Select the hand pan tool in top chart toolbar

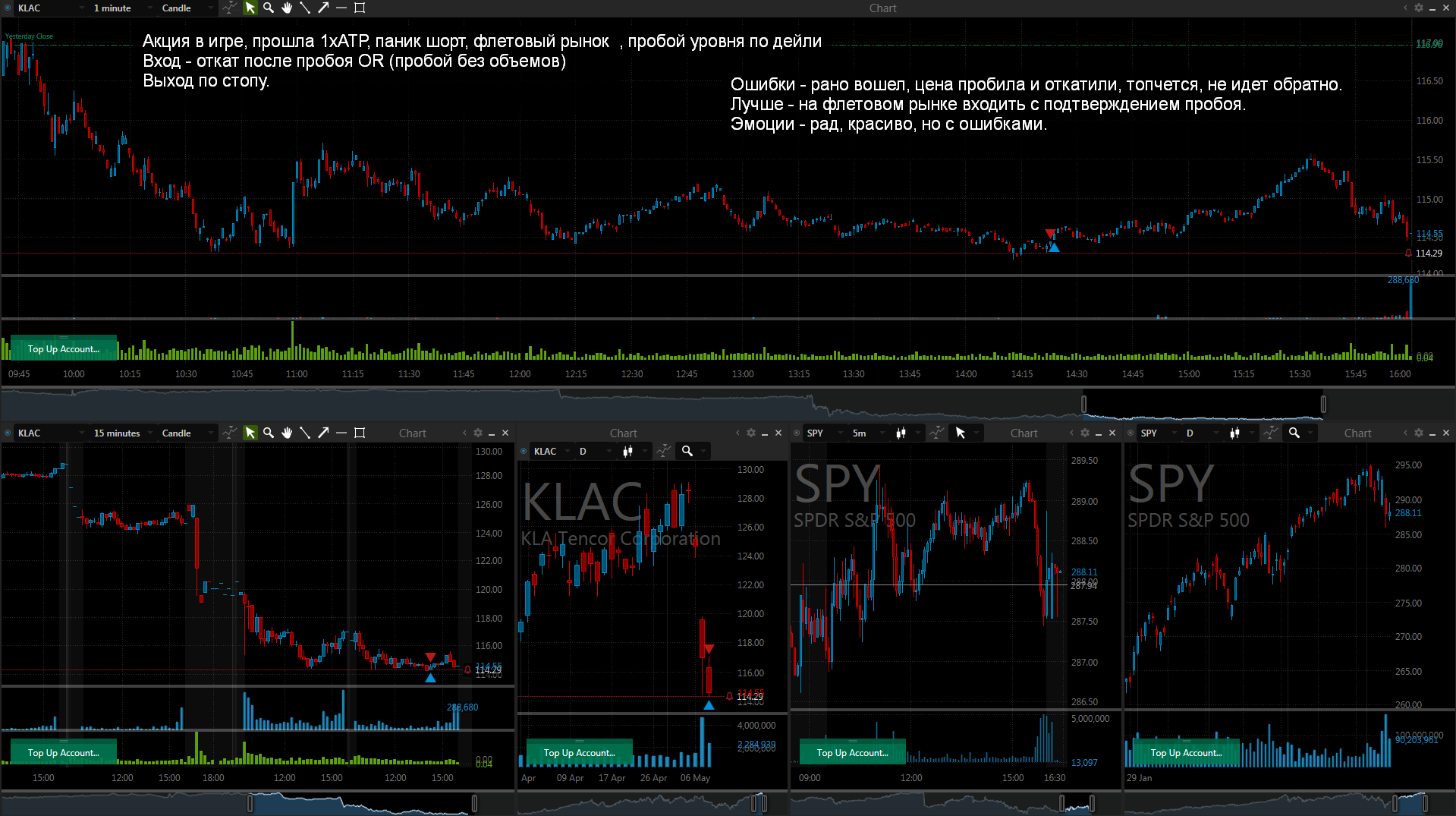pos(287,8)
